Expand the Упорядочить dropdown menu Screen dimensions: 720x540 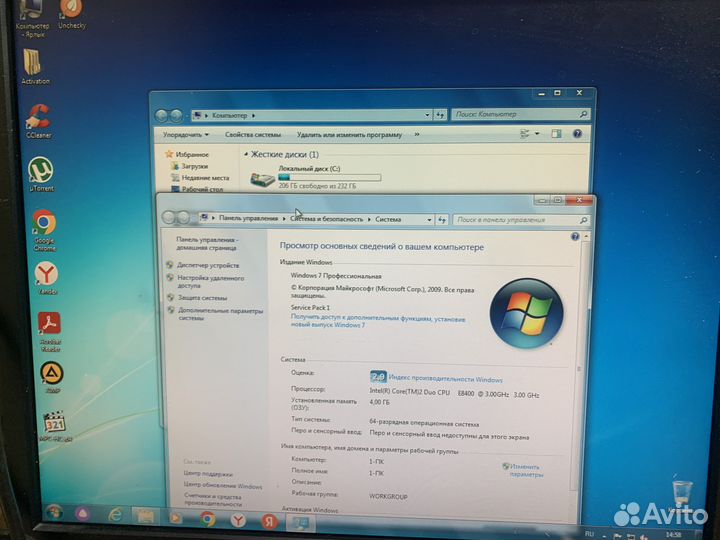click(186, 134)
